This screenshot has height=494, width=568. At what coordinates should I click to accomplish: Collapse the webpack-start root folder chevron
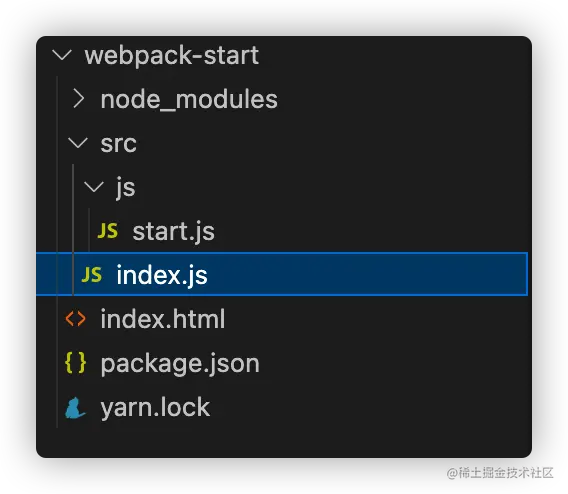coord(62,55)
